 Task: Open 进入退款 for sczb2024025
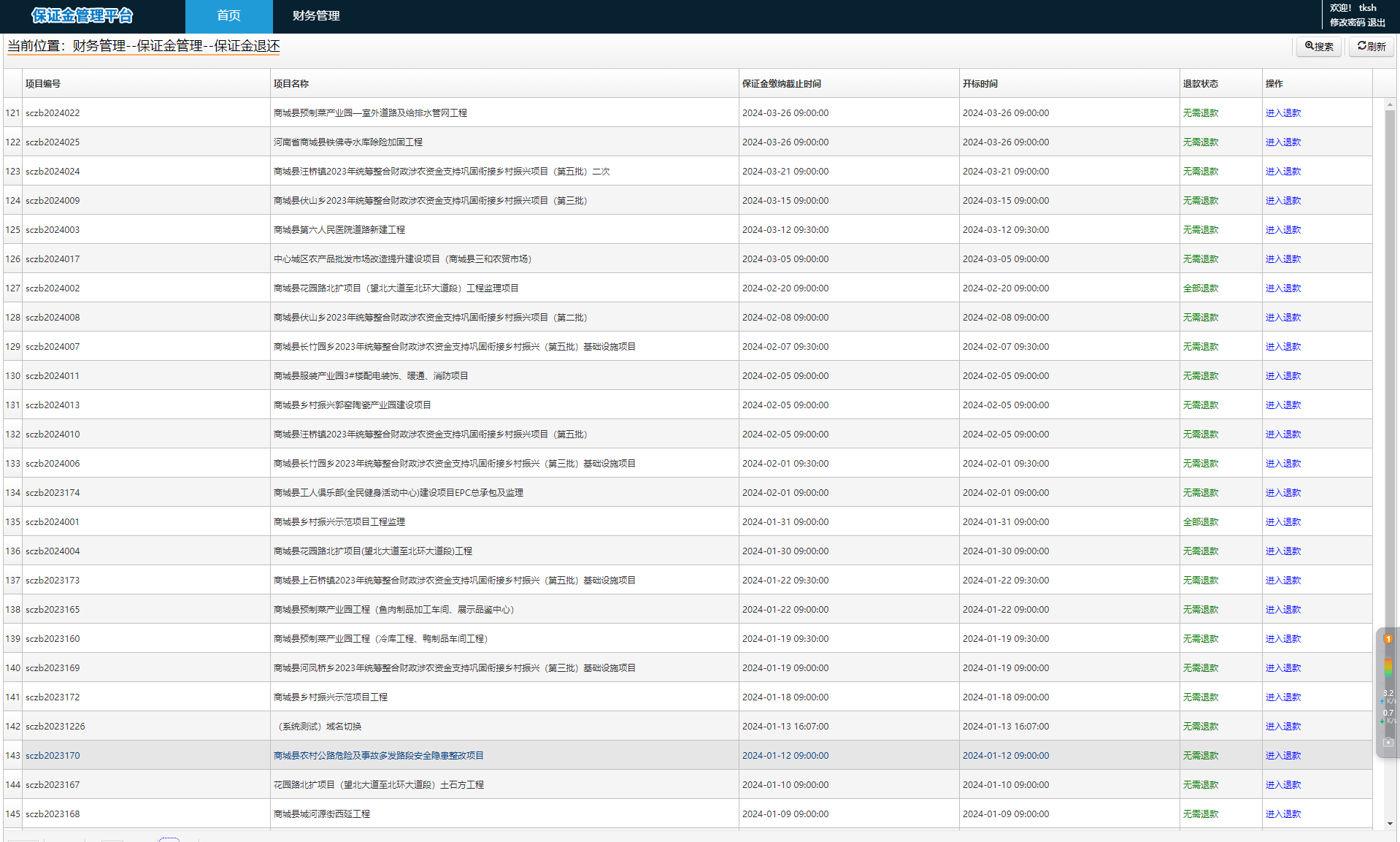point(1282,142)
